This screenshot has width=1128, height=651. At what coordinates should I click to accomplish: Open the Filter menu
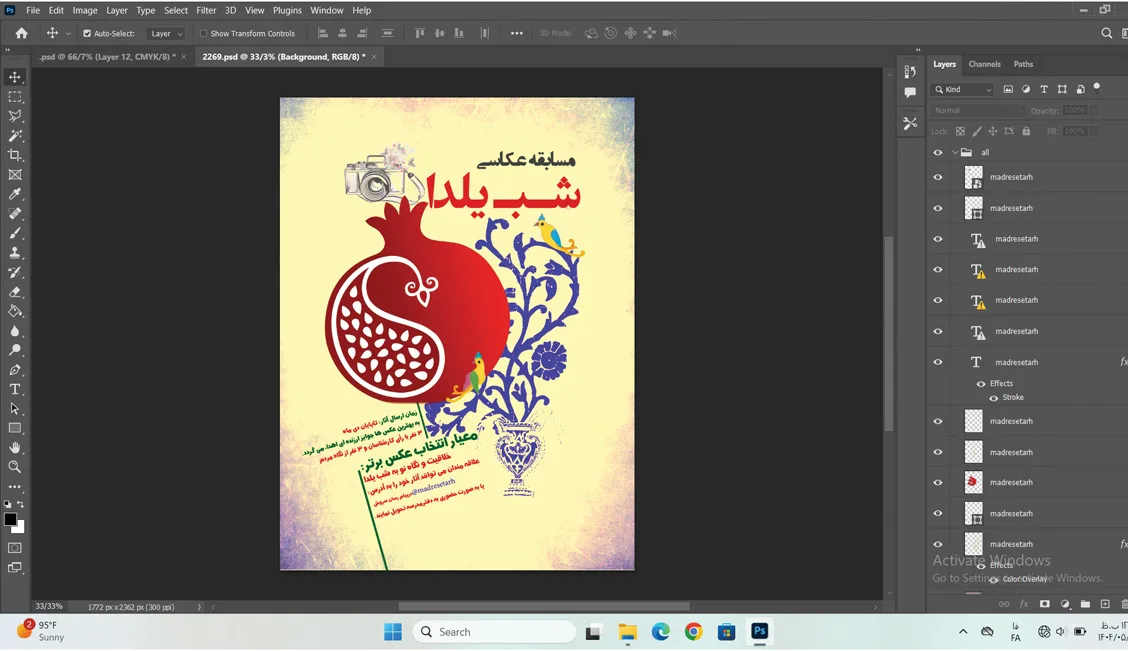point(206,10)
